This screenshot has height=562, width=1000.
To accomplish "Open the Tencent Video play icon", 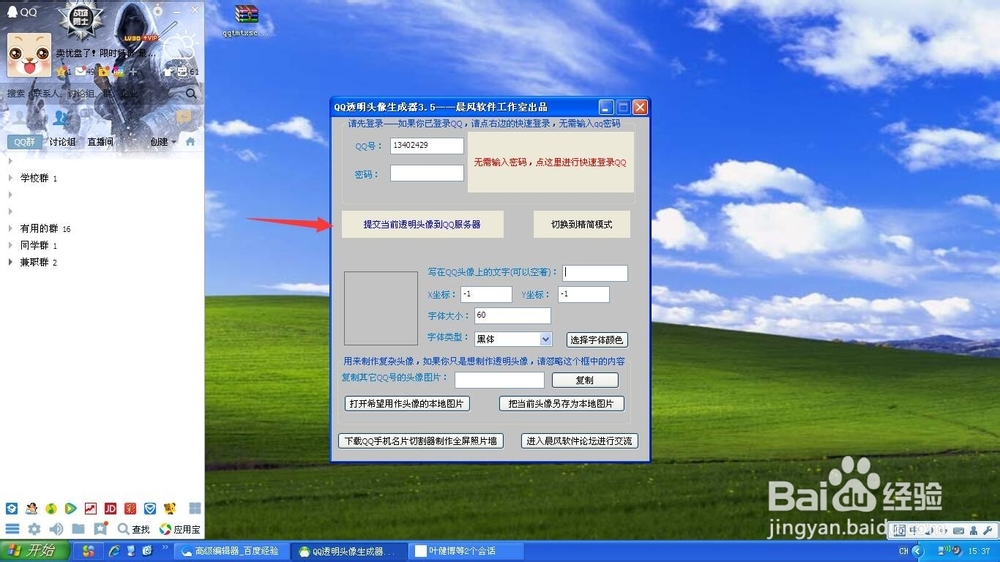I will [71, 508].
